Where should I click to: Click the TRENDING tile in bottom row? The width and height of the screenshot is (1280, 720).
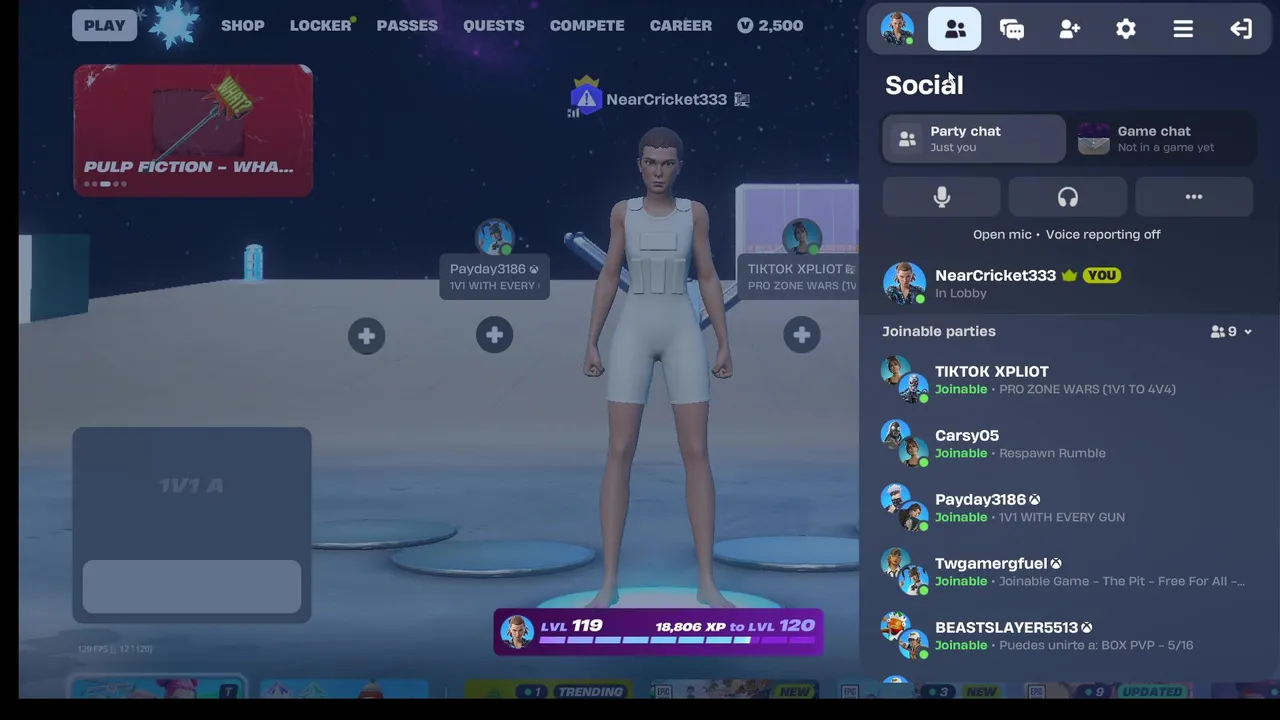(548, 690)
